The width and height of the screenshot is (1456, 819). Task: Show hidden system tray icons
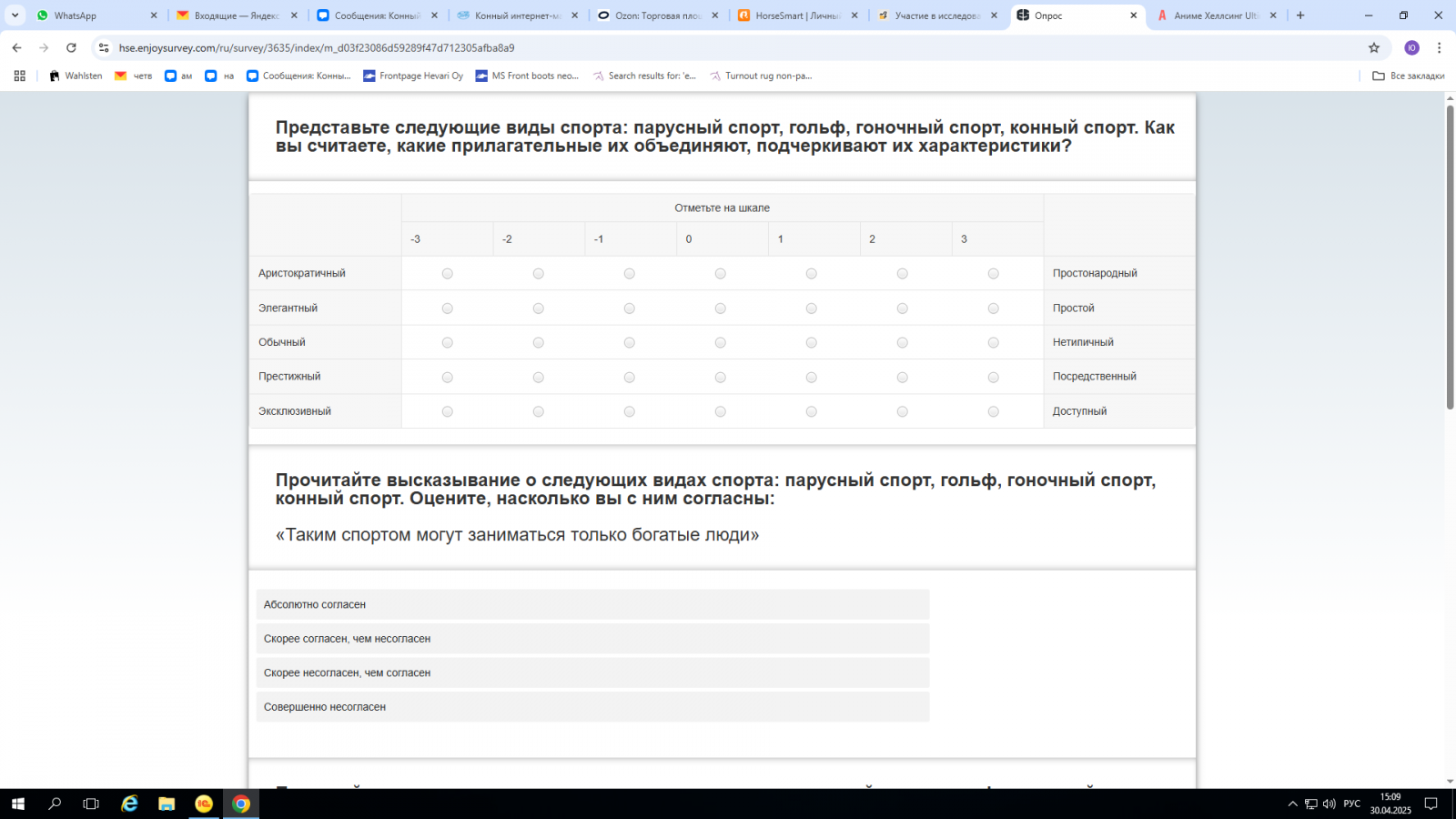(x=1292, y=804)
